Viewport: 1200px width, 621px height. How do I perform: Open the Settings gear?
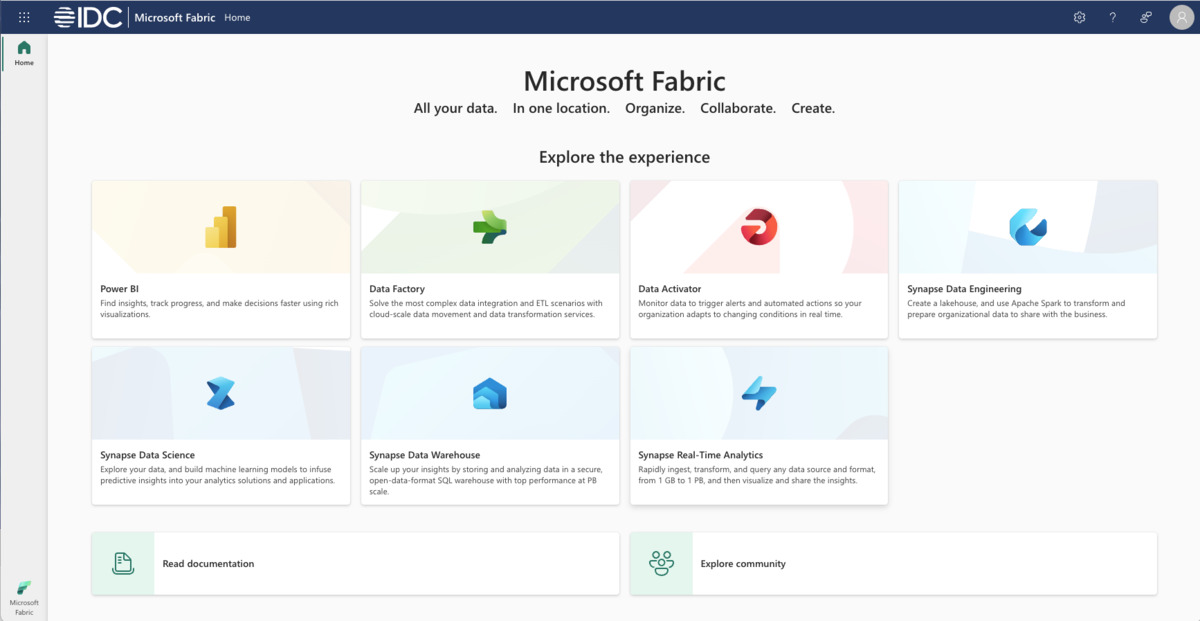coord(1079,17)
